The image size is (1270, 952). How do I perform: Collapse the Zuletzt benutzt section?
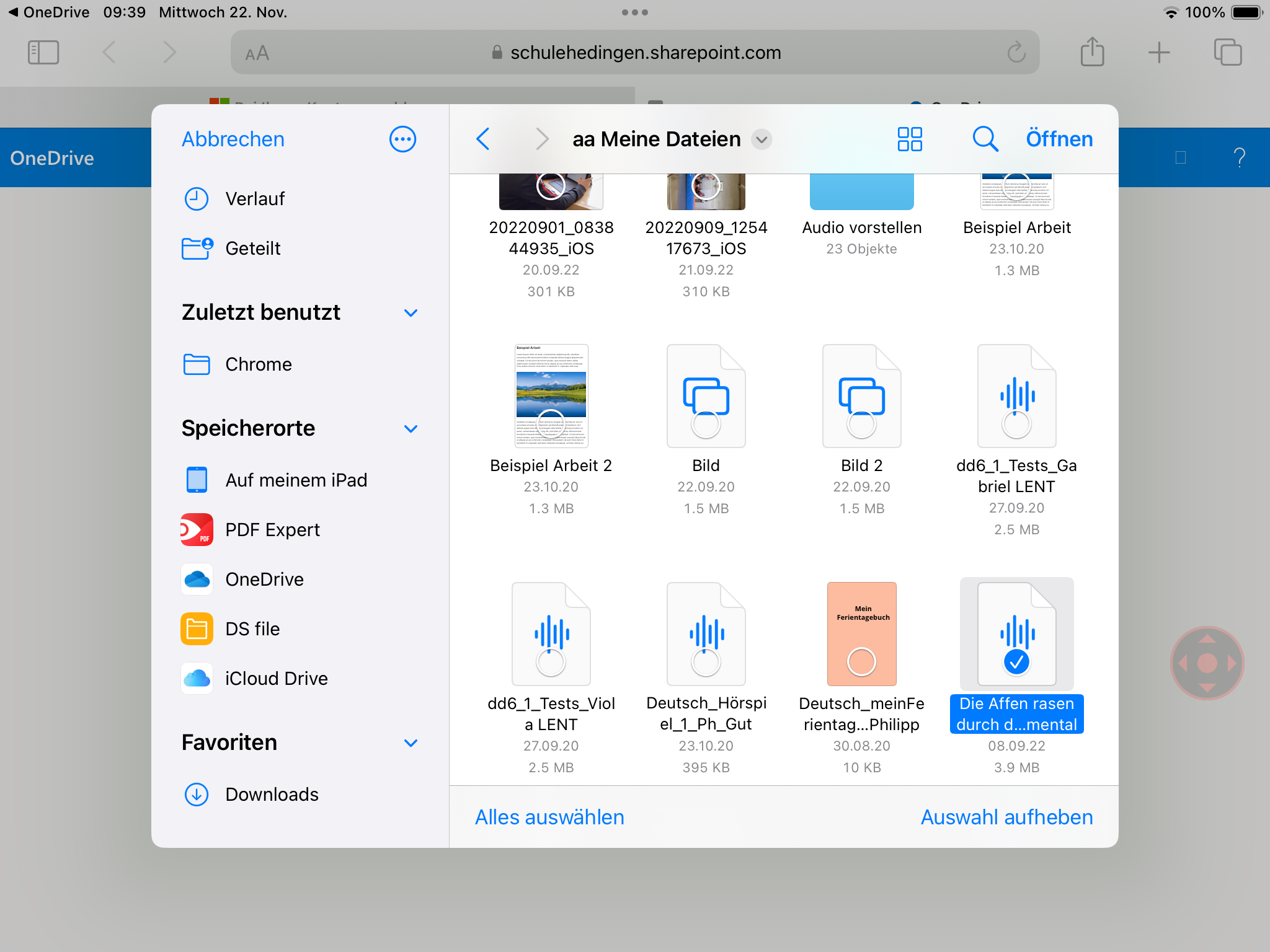point(411,313)
